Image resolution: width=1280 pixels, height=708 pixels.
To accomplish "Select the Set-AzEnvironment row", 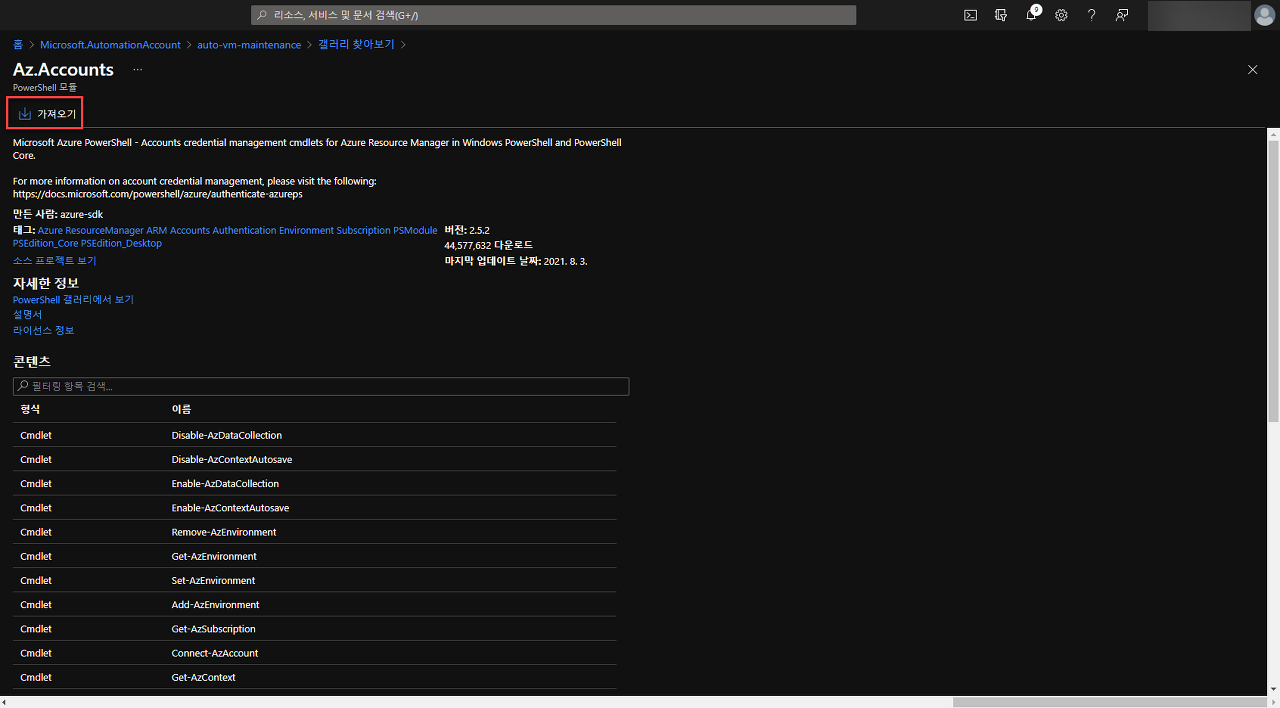I will (x=315, y=580).
